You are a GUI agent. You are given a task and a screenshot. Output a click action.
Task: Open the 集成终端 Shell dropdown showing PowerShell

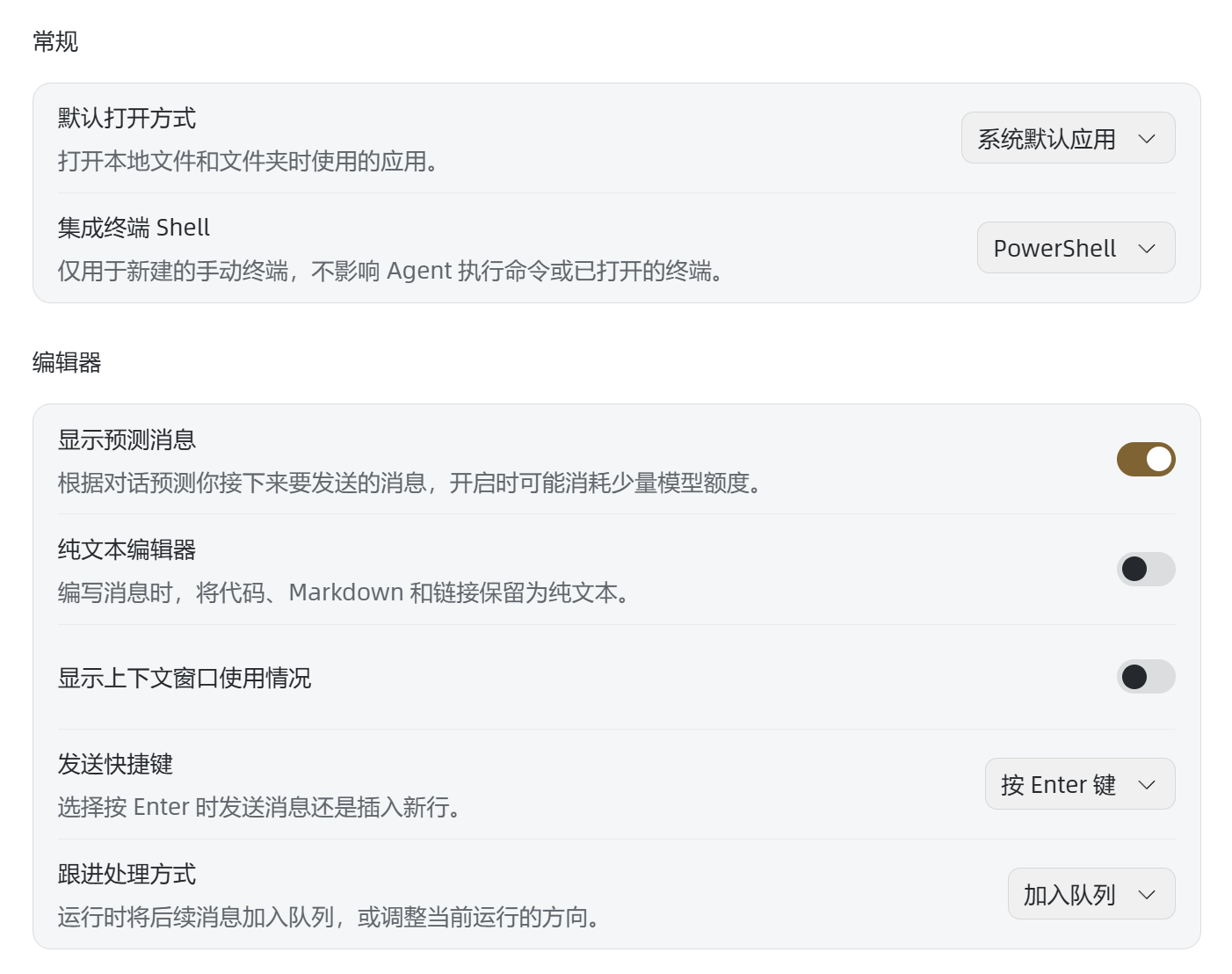1076,248
